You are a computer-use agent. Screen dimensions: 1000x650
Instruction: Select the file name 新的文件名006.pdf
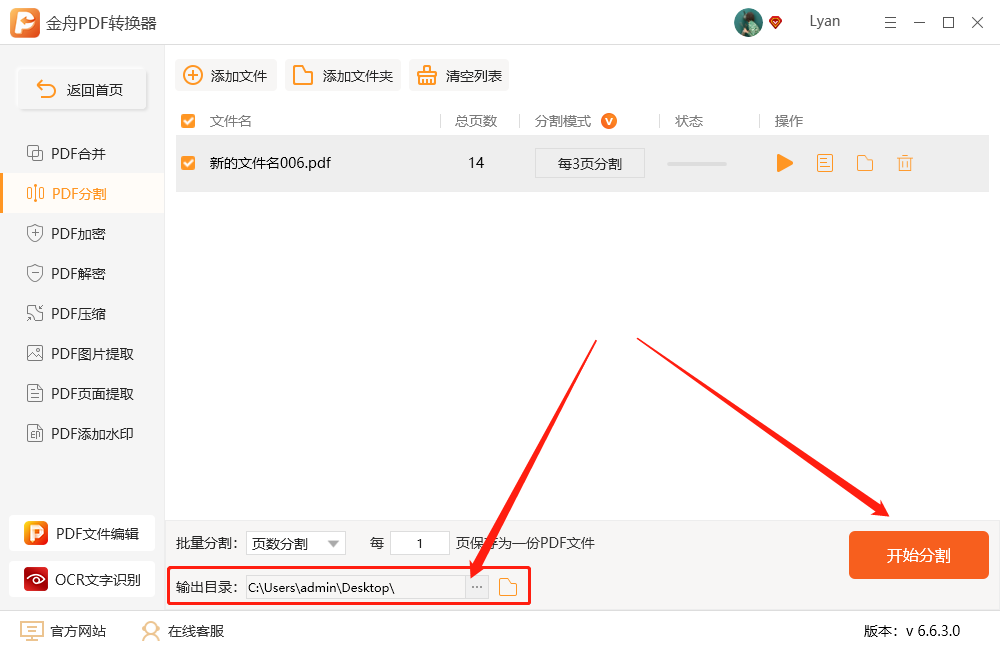(270, 163)
